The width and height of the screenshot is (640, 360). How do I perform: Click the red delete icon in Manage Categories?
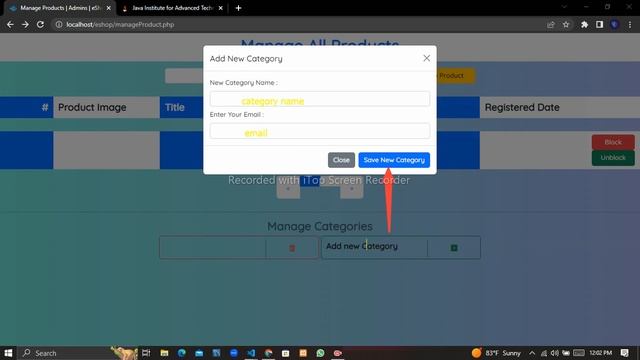[292, 248]
